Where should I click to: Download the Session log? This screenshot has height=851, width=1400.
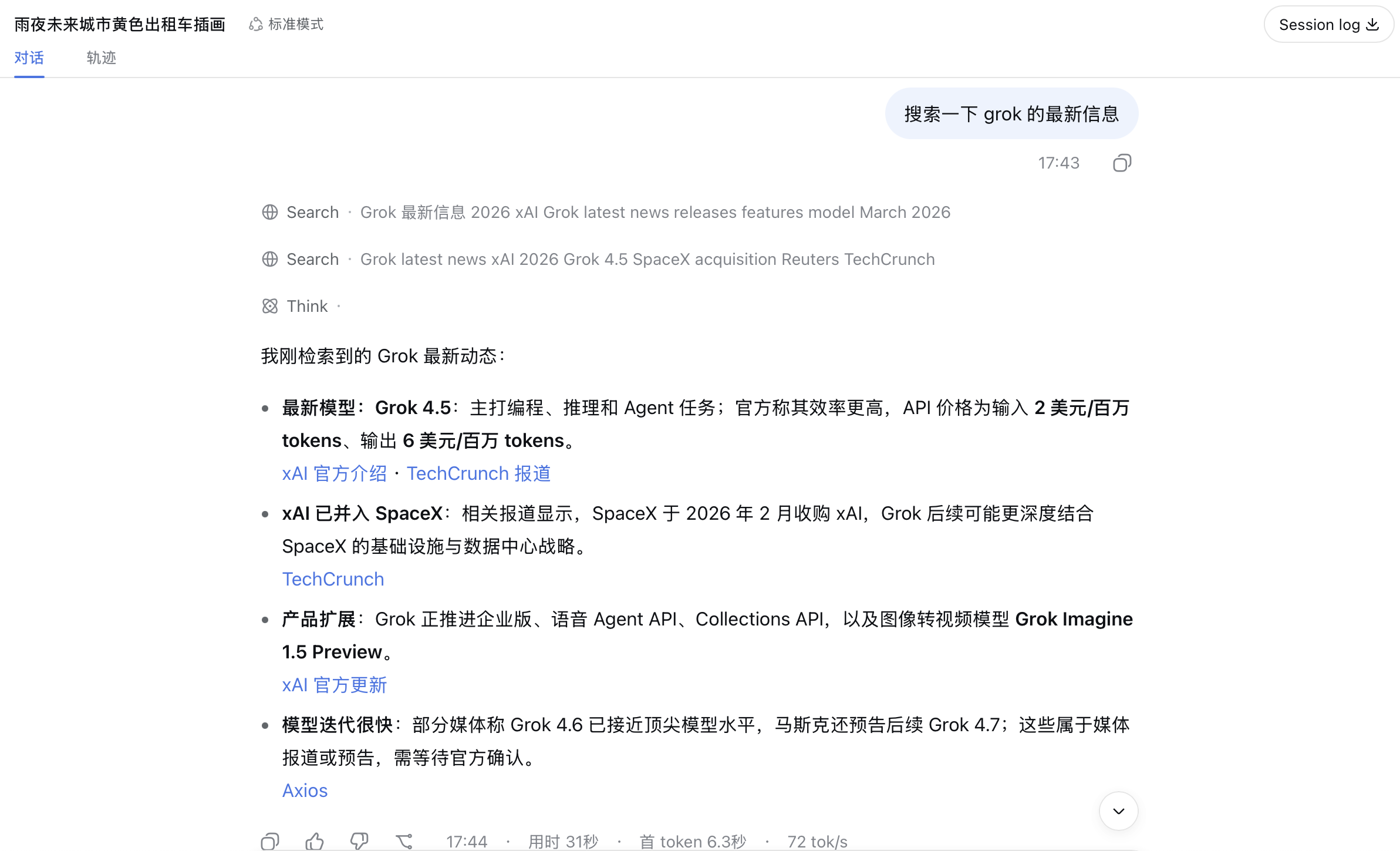pyautogui.click(x=1329, y=25)
